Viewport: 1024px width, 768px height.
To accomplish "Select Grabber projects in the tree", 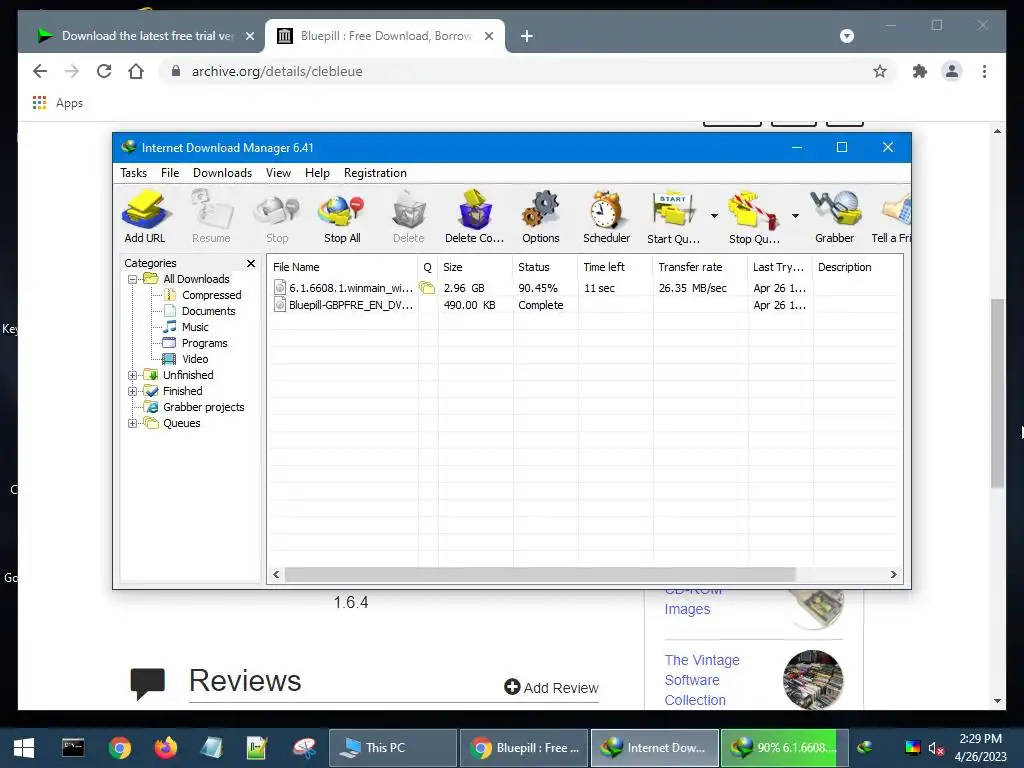I will click(203, 408).
